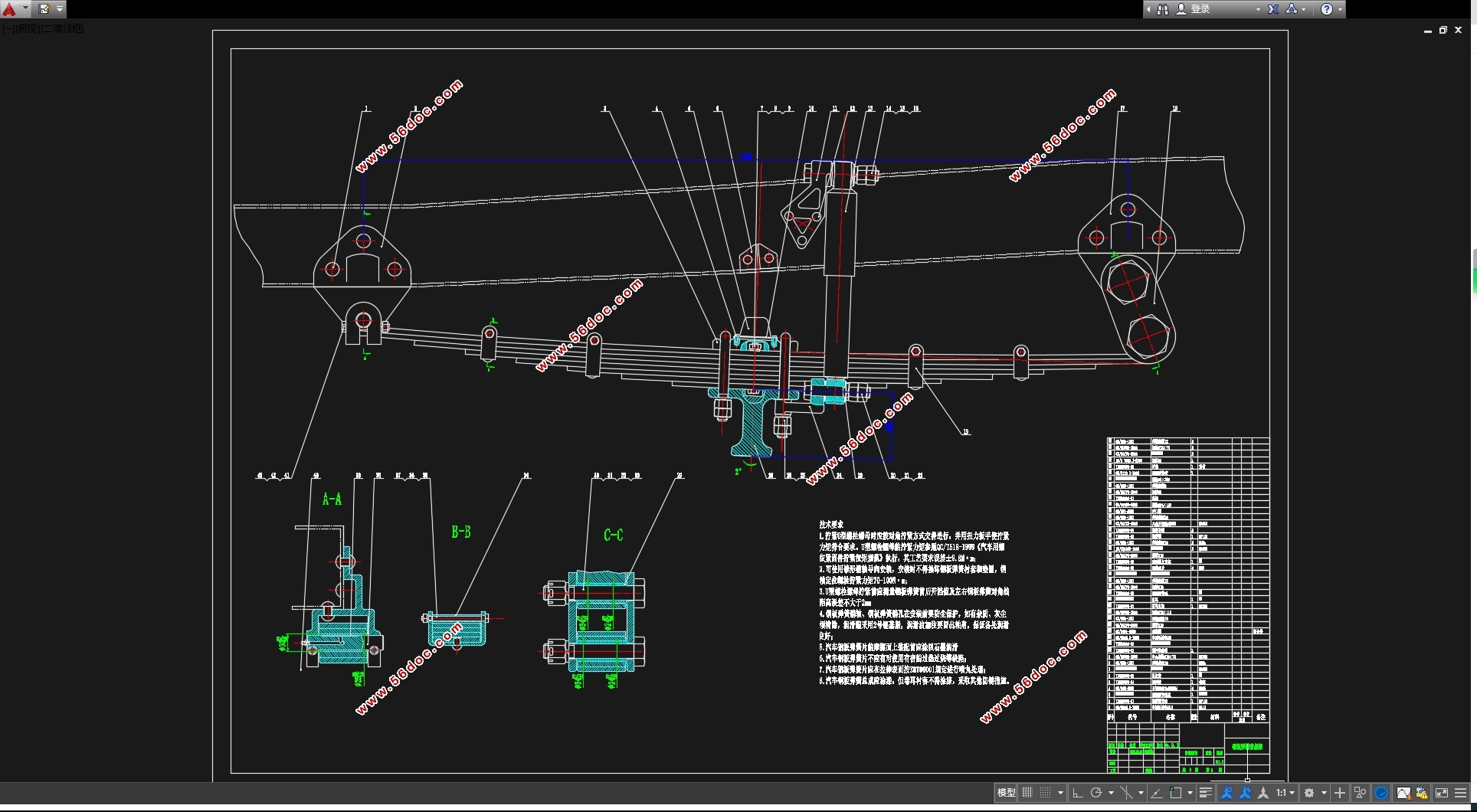
Task: Click the help question mark icon
Action: (1327, 9)
